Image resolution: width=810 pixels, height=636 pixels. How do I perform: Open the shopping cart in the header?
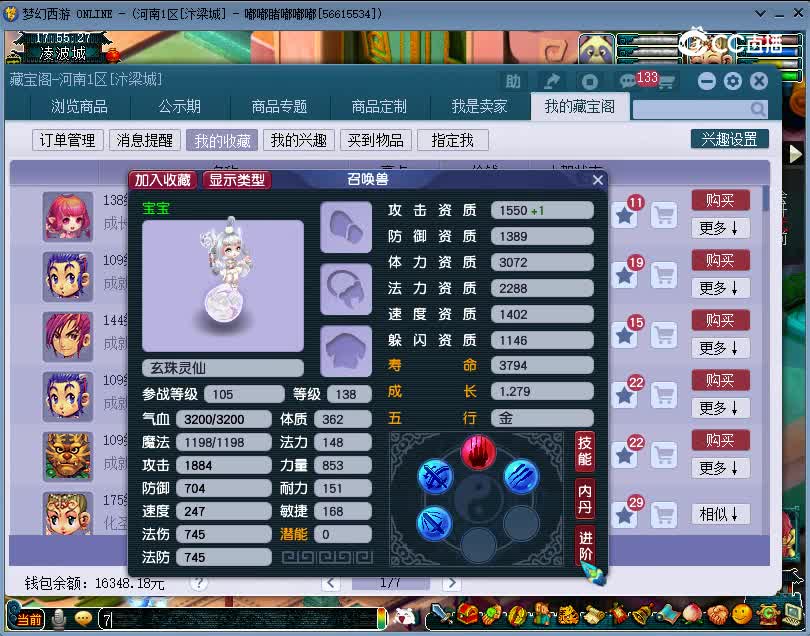point(666,82)
